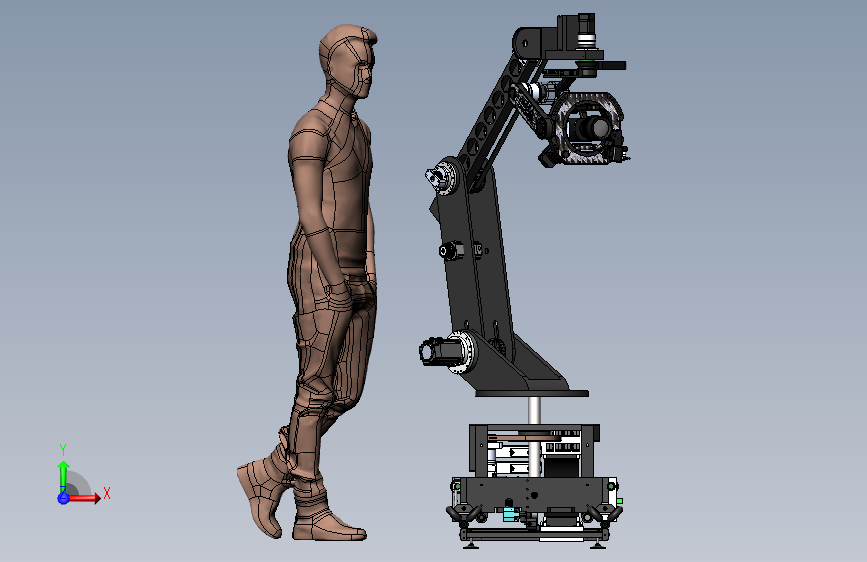Select the silver vertical column under the platform
This screenshot has width=867, height=562.
point(534,437)
